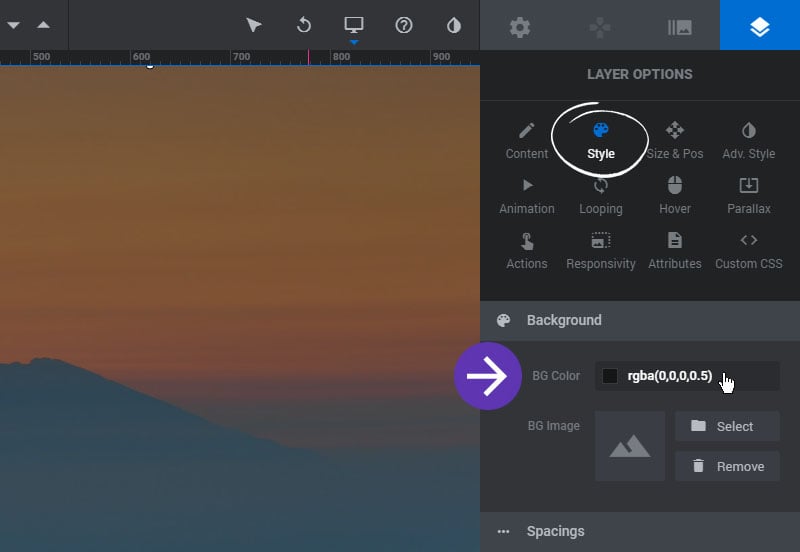Open the Animation options tab
The image size is (800, 552).
[527, 196]
